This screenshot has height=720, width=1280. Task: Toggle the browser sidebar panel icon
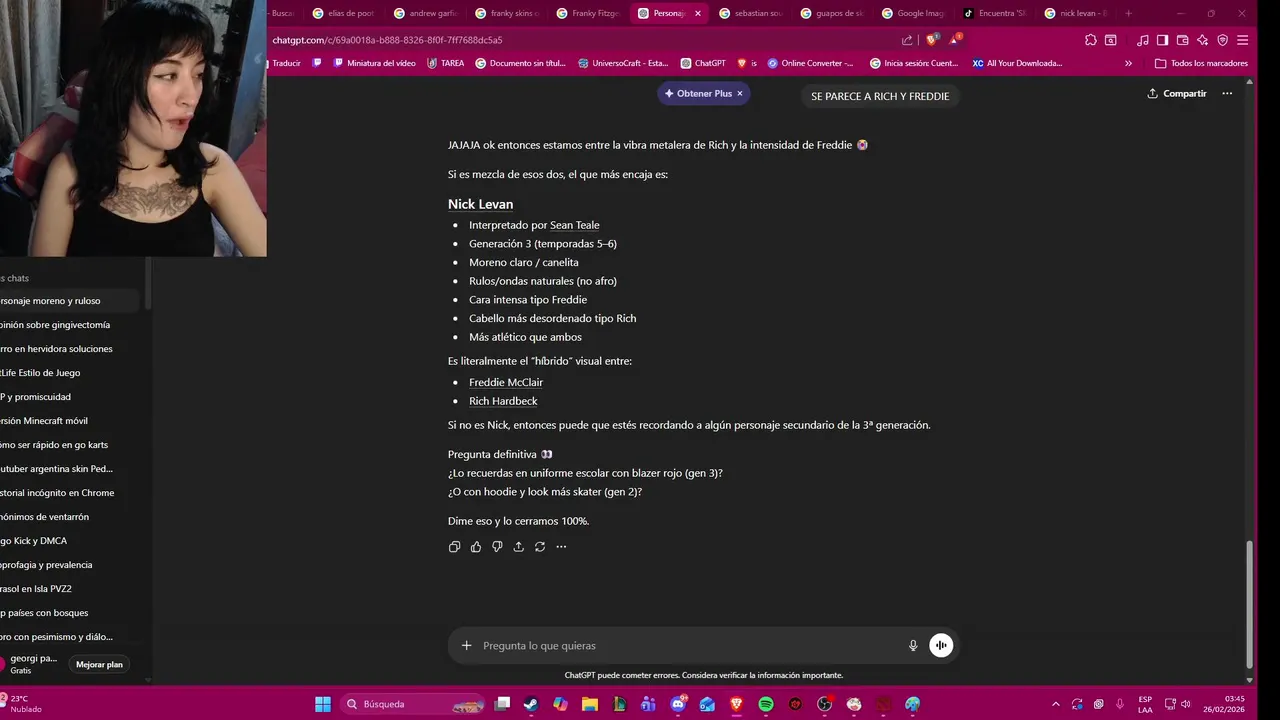coord(1162,40)
